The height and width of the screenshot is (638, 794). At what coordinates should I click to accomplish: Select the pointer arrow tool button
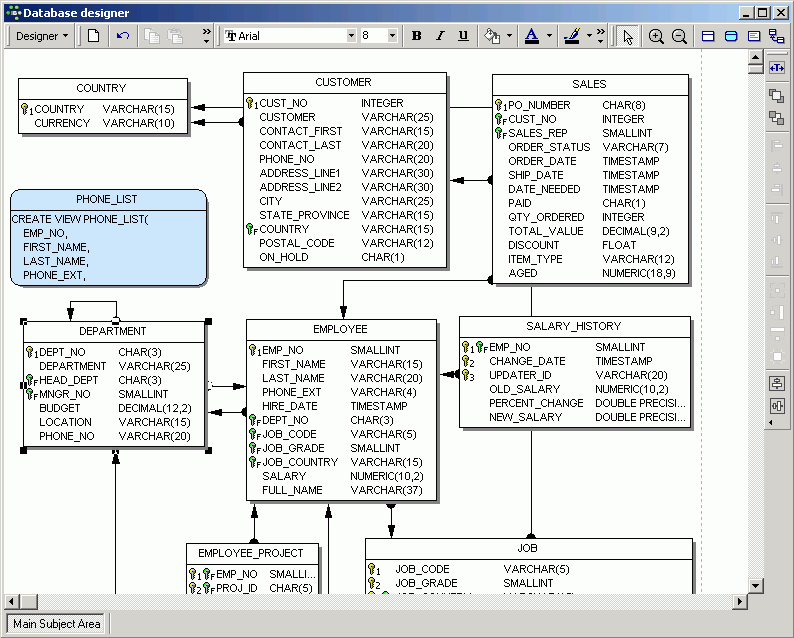pos(628,36)
